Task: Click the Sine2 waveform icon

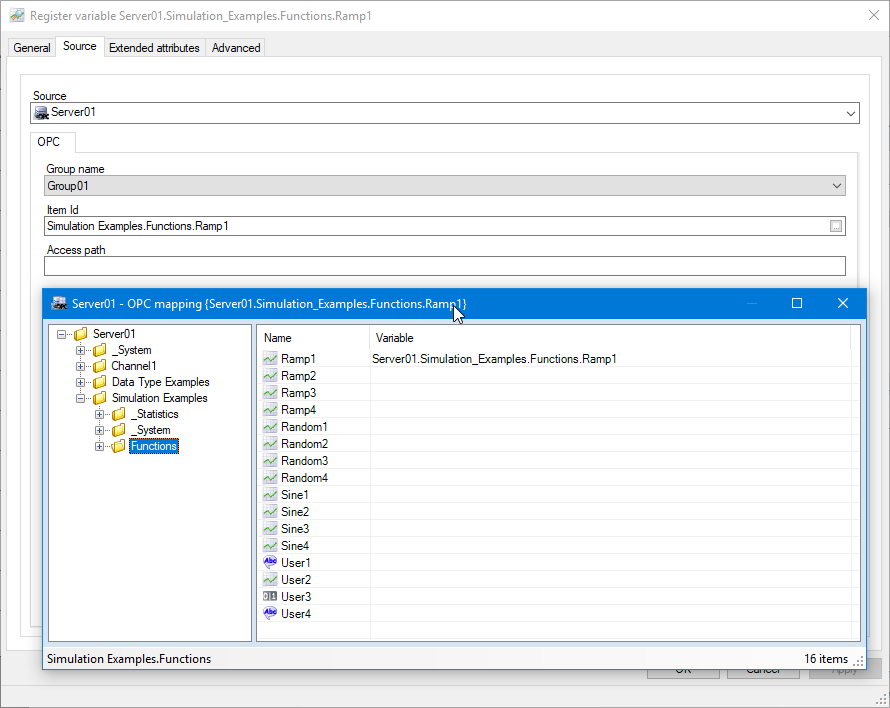Action: (x=270, y=511)
